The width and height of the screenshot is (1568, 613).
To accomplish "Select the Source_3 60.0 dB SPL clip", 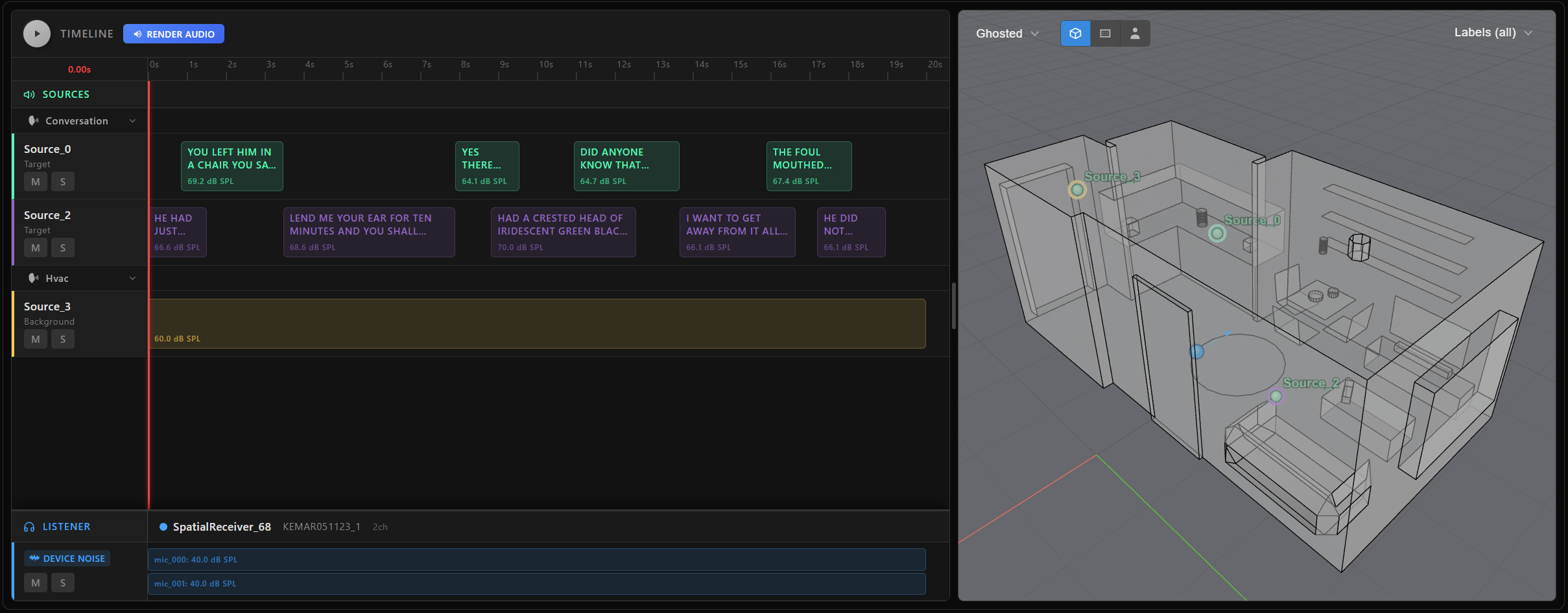I will [x=537, y=323].
